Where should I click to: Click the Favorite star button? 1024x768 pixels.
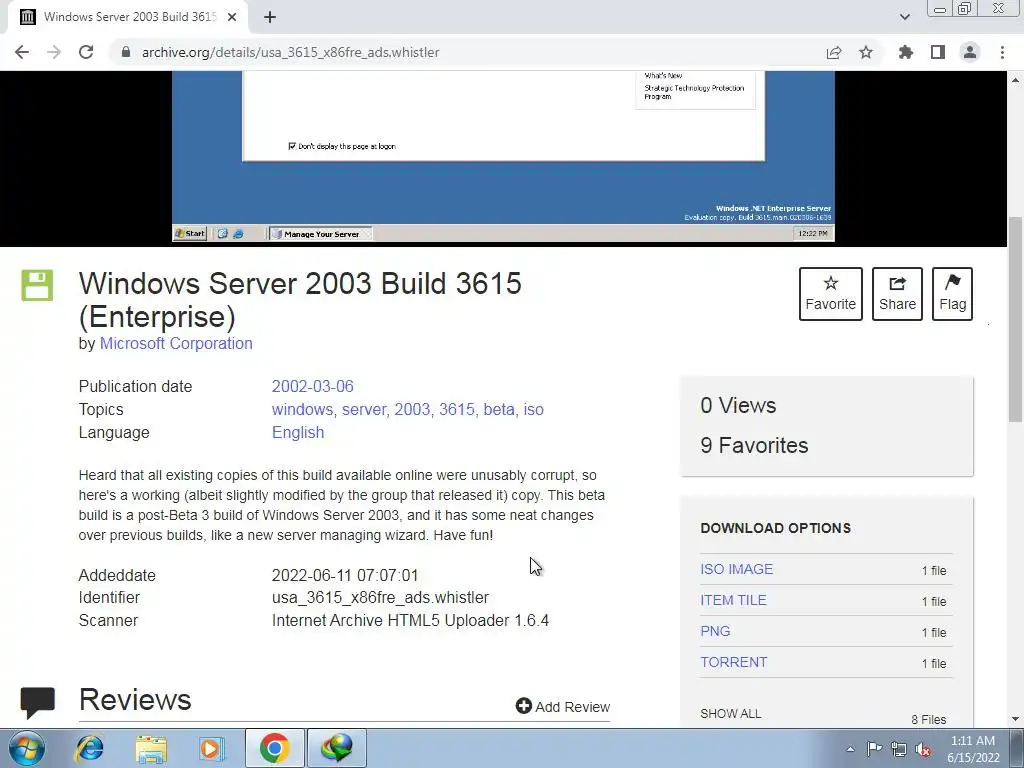[x=831, y=294]
